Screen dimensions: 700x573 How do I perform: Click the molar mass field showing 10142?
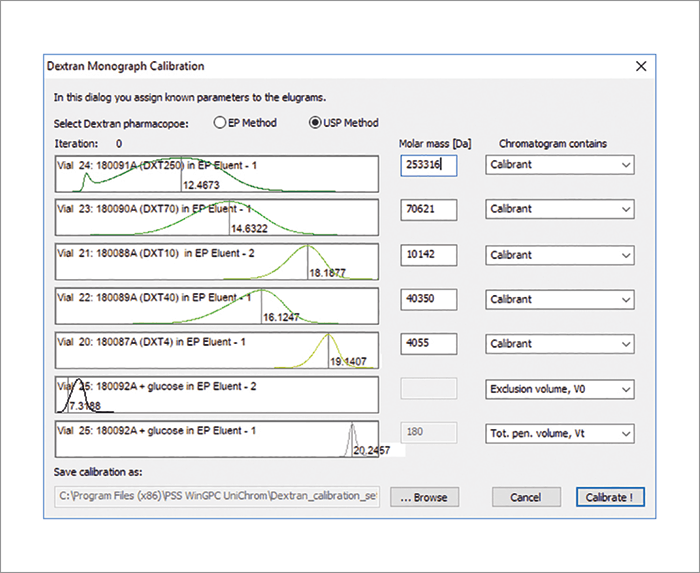click(429, 254)
